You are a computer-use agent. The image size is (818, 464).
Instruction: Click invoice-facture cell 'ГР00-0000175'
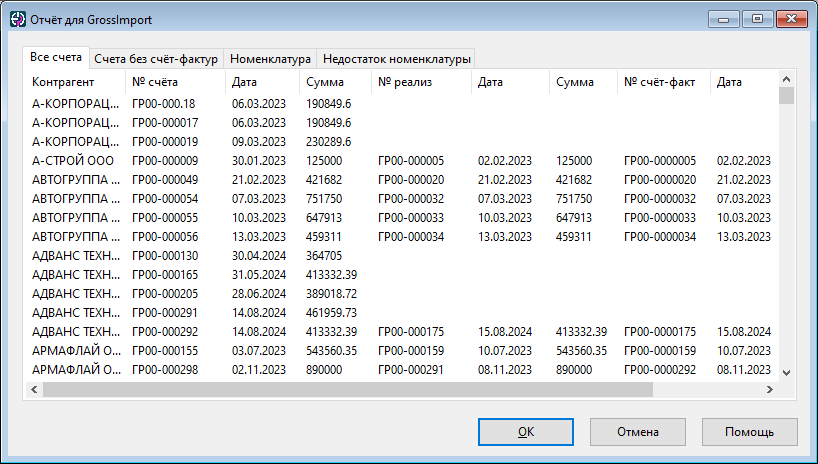[660, 332]
